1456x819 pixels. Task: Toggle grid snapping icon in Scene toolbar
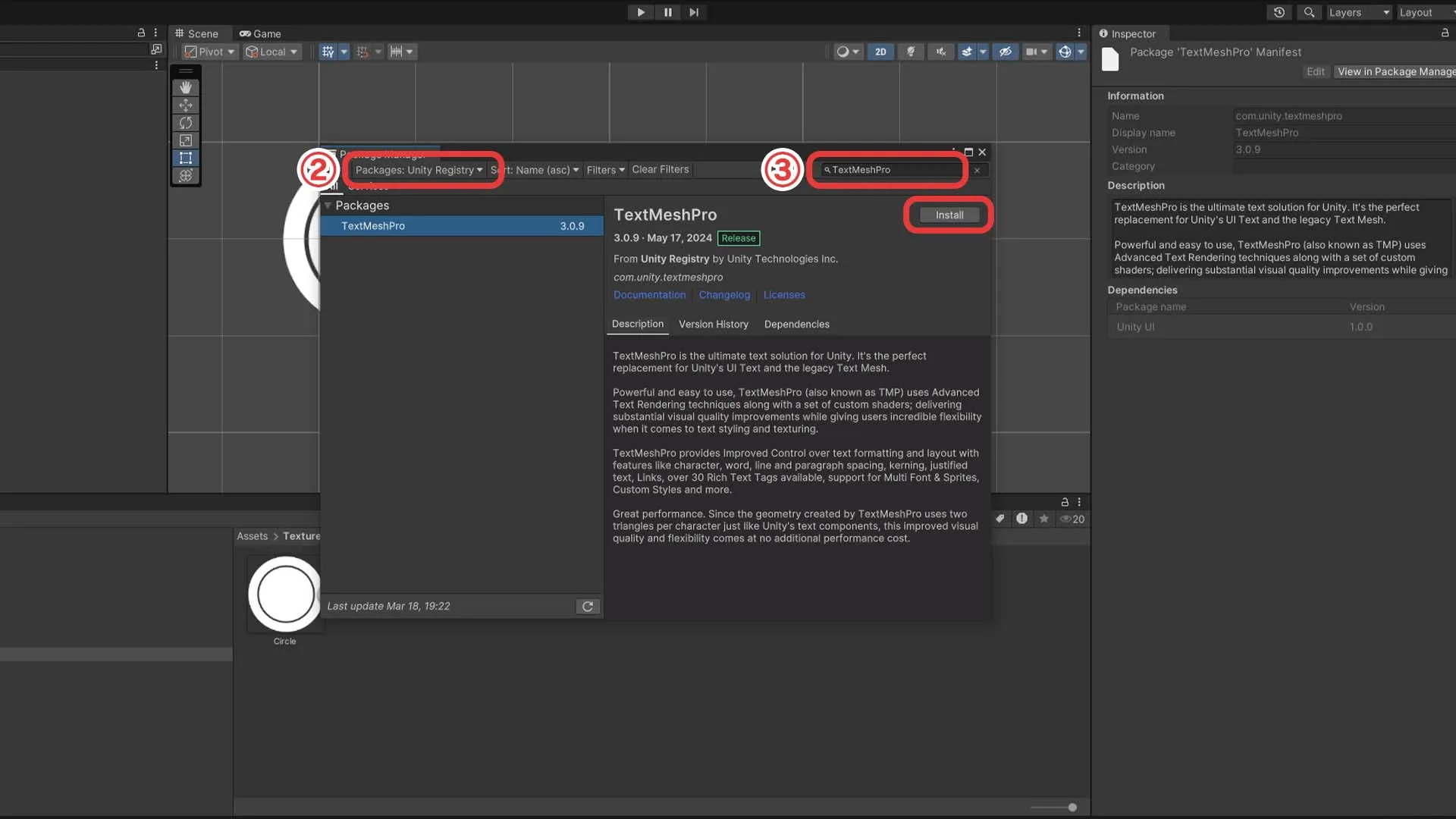[362, 52]
